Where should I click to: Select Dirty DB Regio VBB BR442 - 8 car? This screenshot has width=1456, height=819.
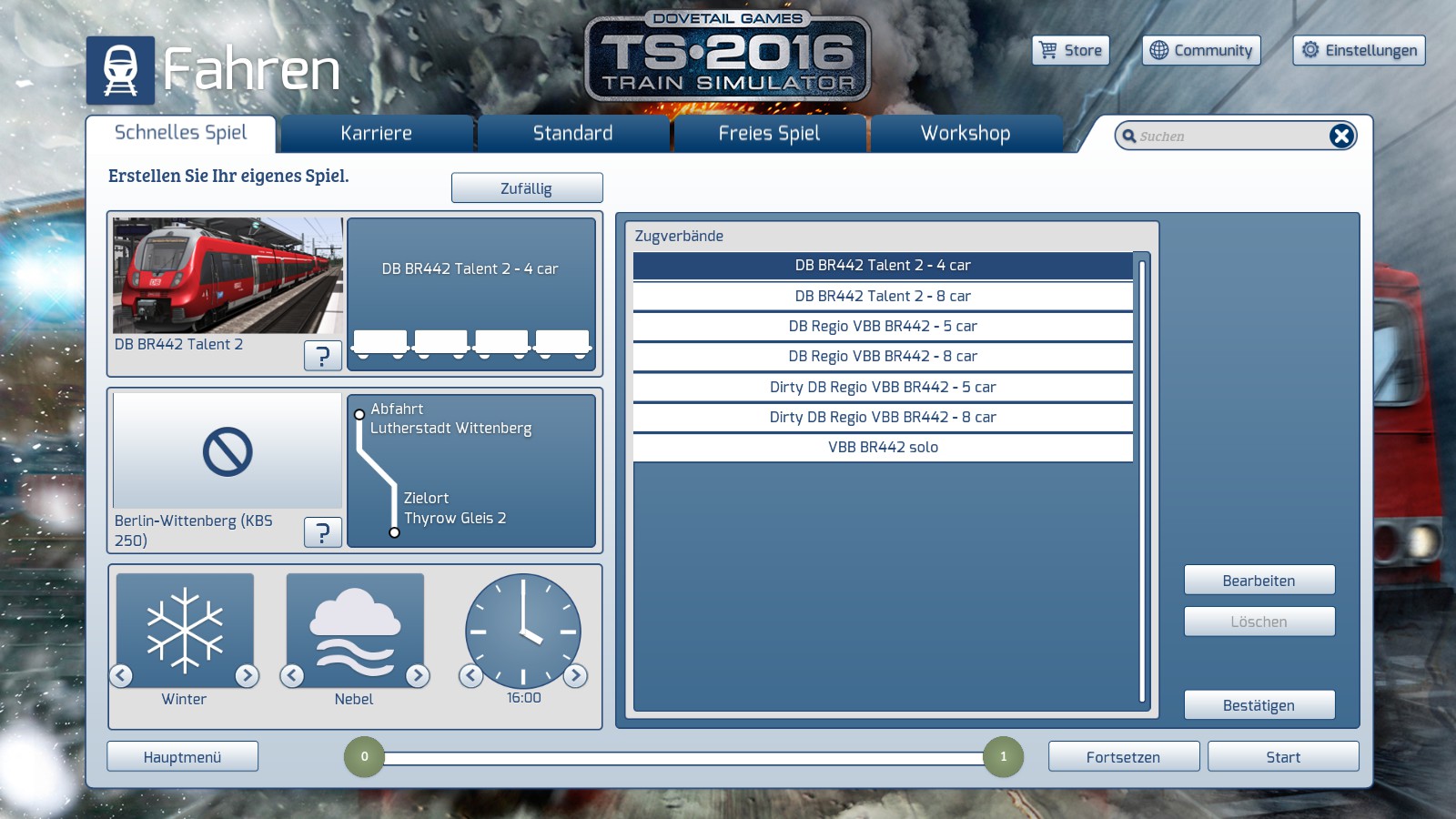coord(883,417)
